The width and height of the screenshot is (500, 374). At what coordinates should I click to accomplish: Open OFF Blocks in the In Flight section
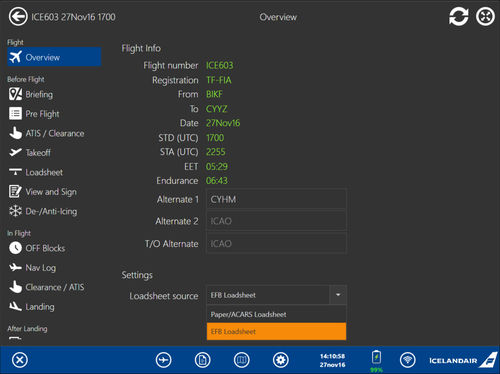point(37,248)
